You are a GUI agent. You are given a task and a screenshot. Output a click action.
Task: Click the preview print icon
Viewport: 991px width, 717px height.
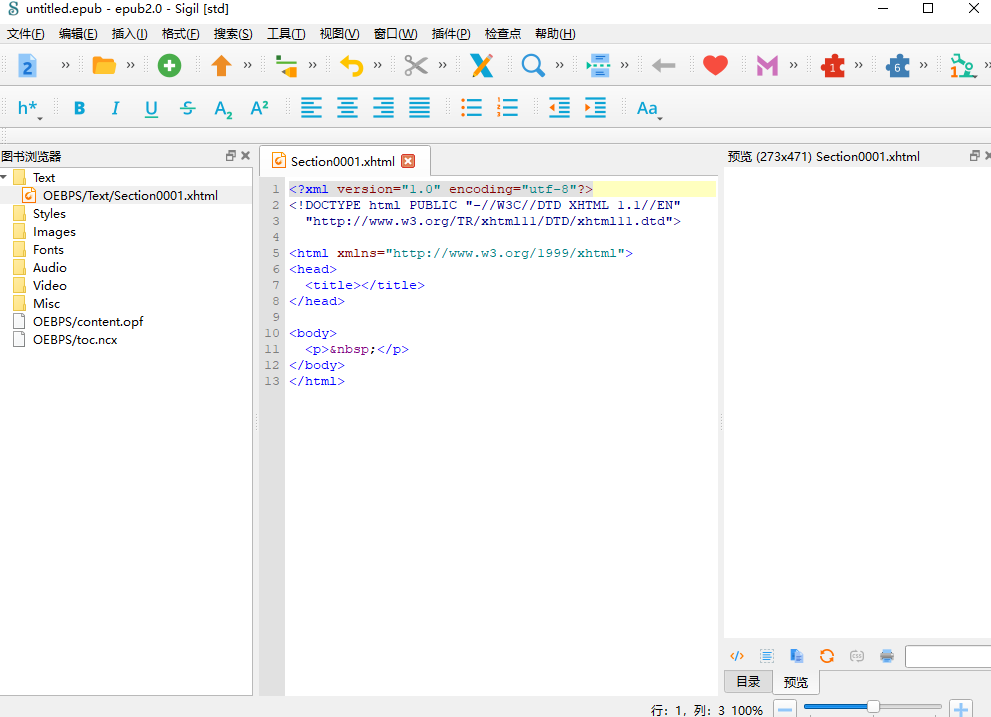coord(887,656)
